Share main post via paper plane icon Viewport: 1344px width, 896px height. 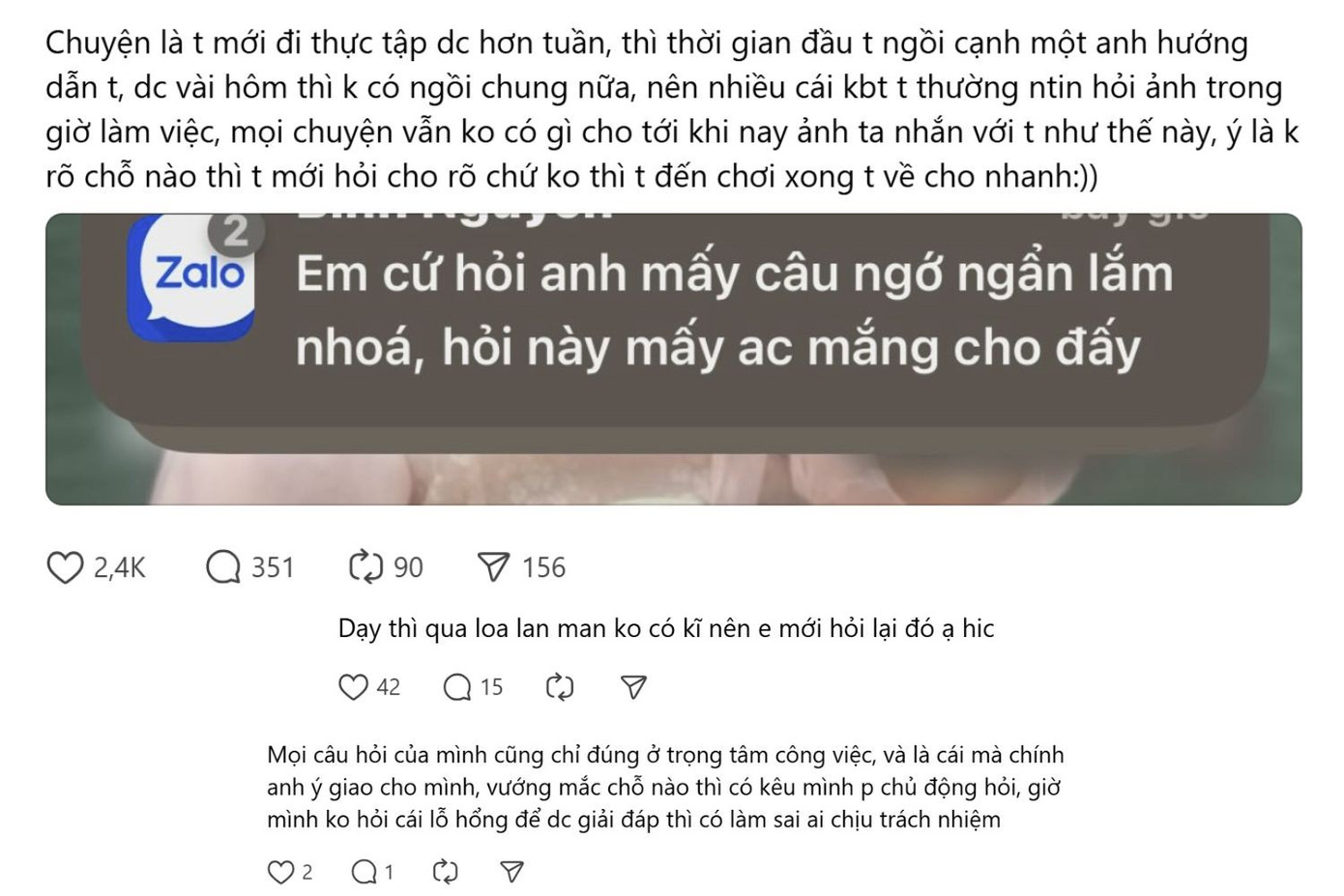pos(493,567)
